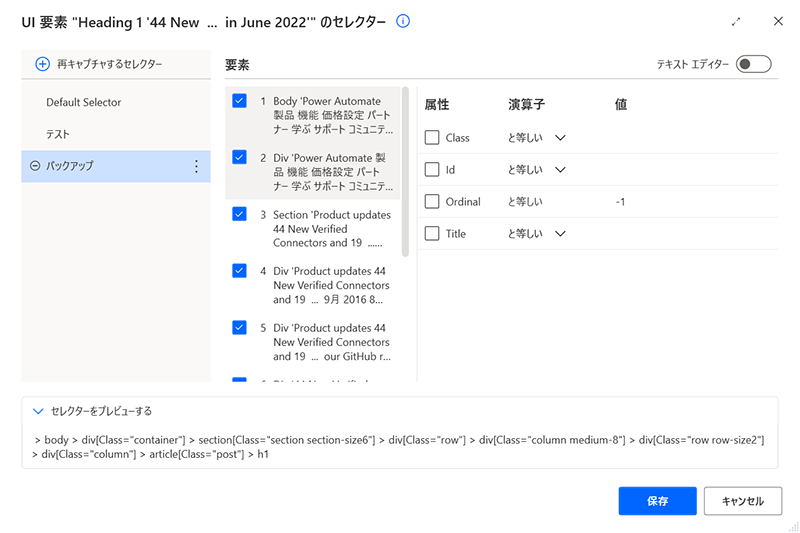Expand the operator dropdown for Title

(559, 234)
